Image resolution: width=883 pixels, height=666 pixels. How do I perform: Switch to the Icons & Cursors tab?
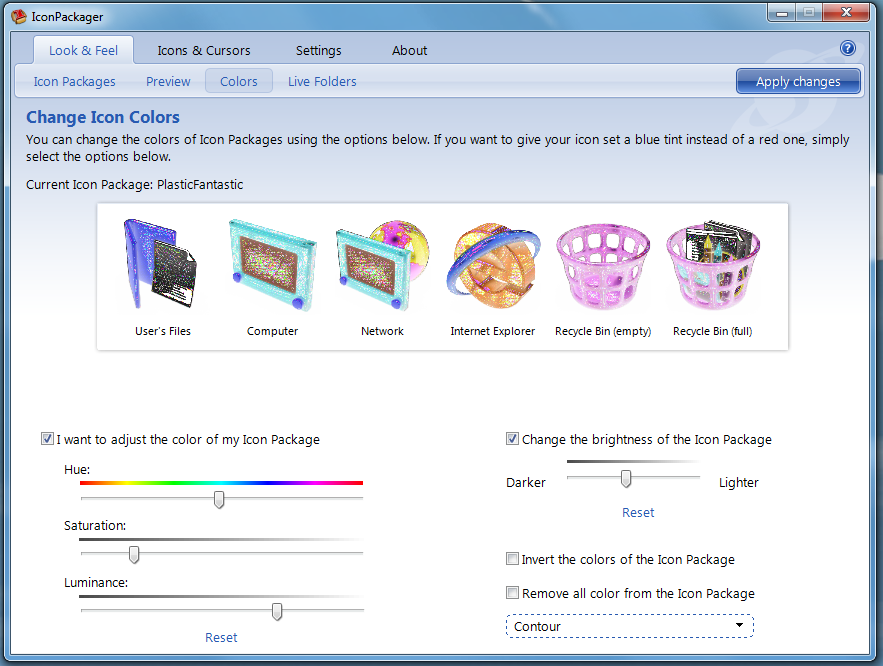[x=203, y=50]
